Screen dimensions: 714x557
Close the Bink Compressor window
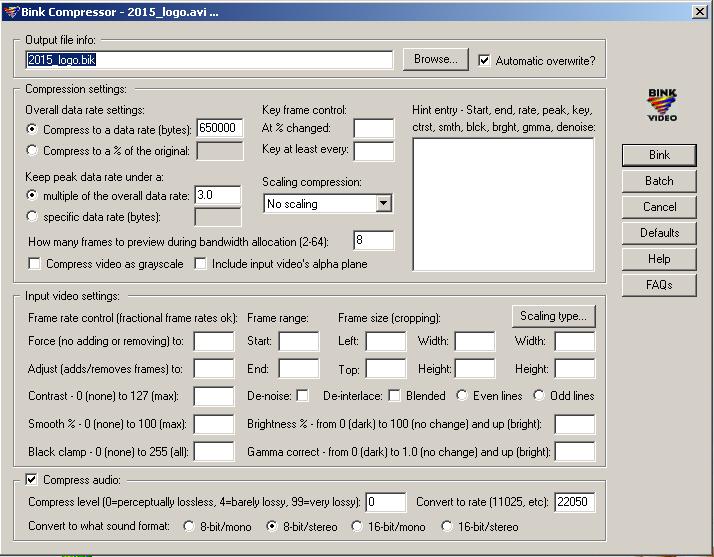pos(699,11)
